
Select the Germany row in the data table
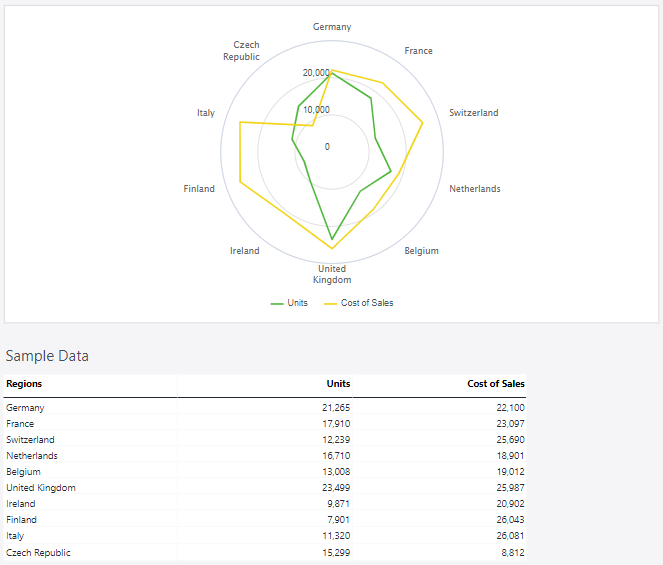coord(25,408)
